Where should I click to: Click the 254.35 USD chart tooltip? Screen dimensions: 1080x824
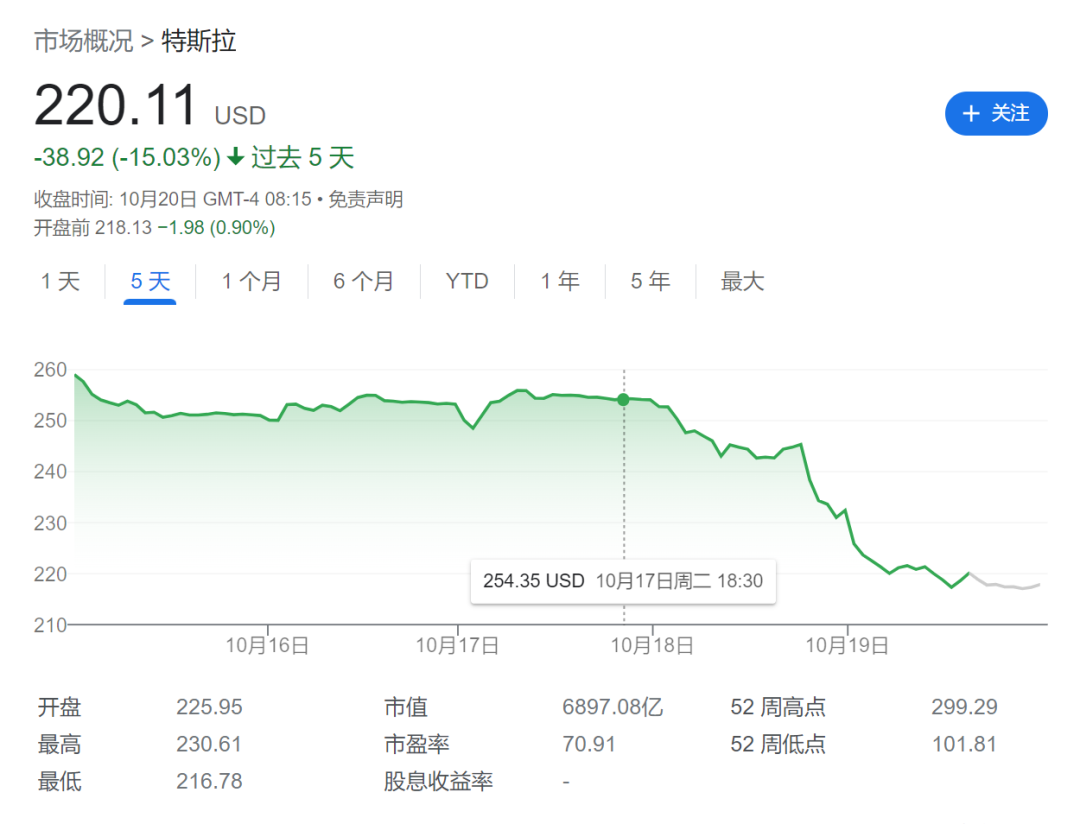click(623, 581)
